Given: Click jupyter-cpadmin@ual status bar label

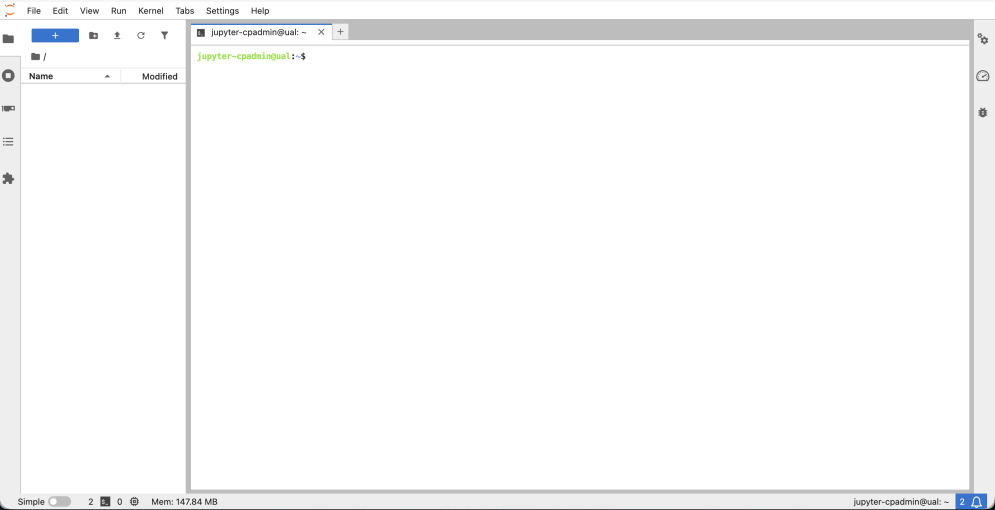Looking at the screenshot, I should click(x=901, y=502).
